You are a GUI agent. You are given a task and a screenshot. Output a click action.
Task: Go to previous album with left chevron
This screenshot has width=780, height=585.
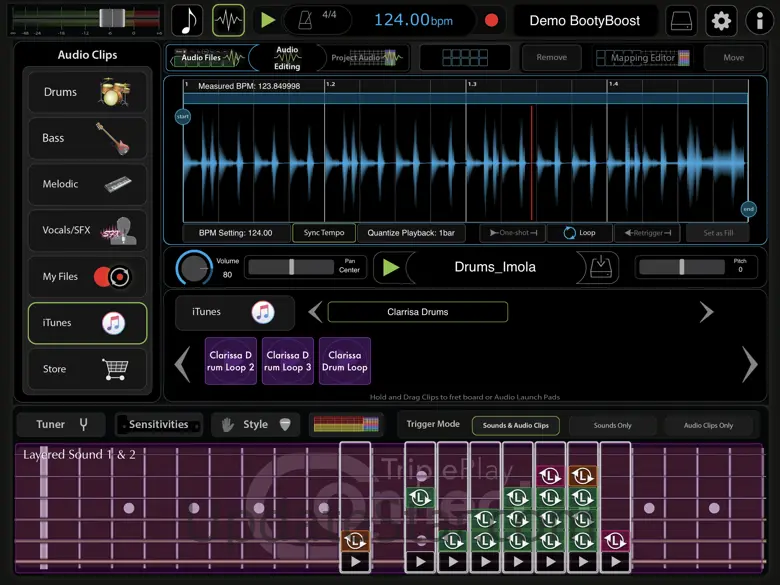tap(315, 312)
